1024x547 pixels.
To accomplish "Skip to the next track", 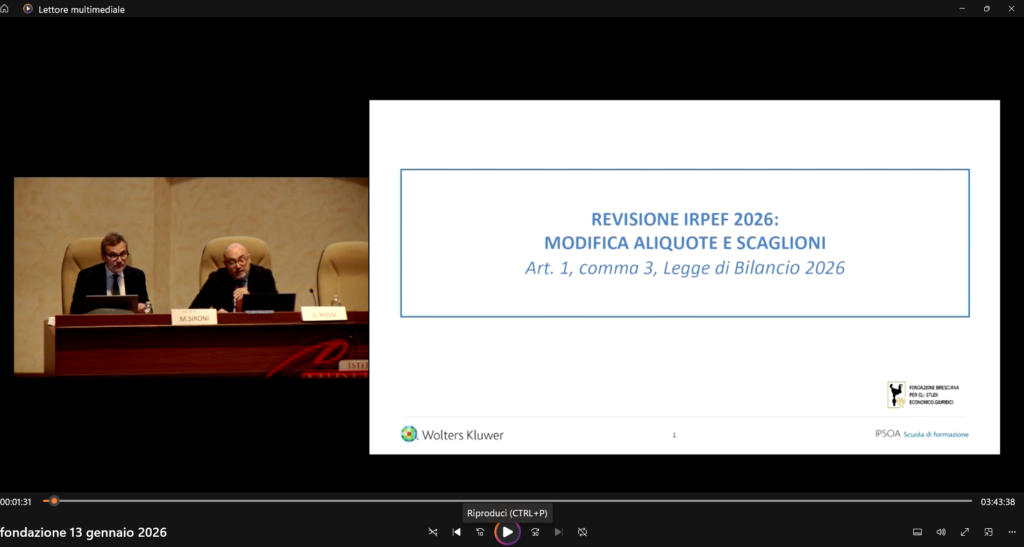I will pos(559,532).
